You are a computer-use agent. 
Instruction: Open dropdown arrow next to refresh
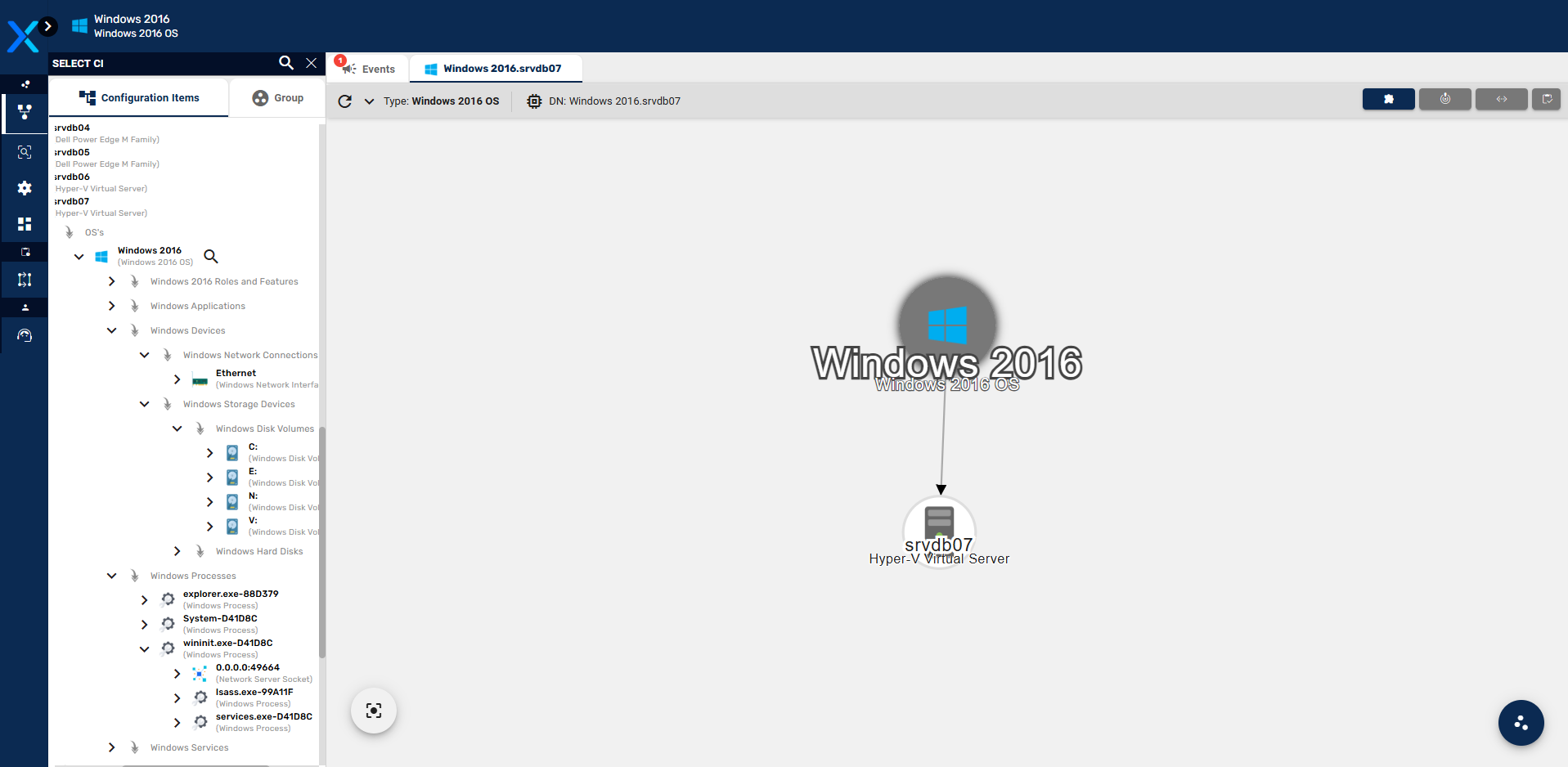coord(369,101)
